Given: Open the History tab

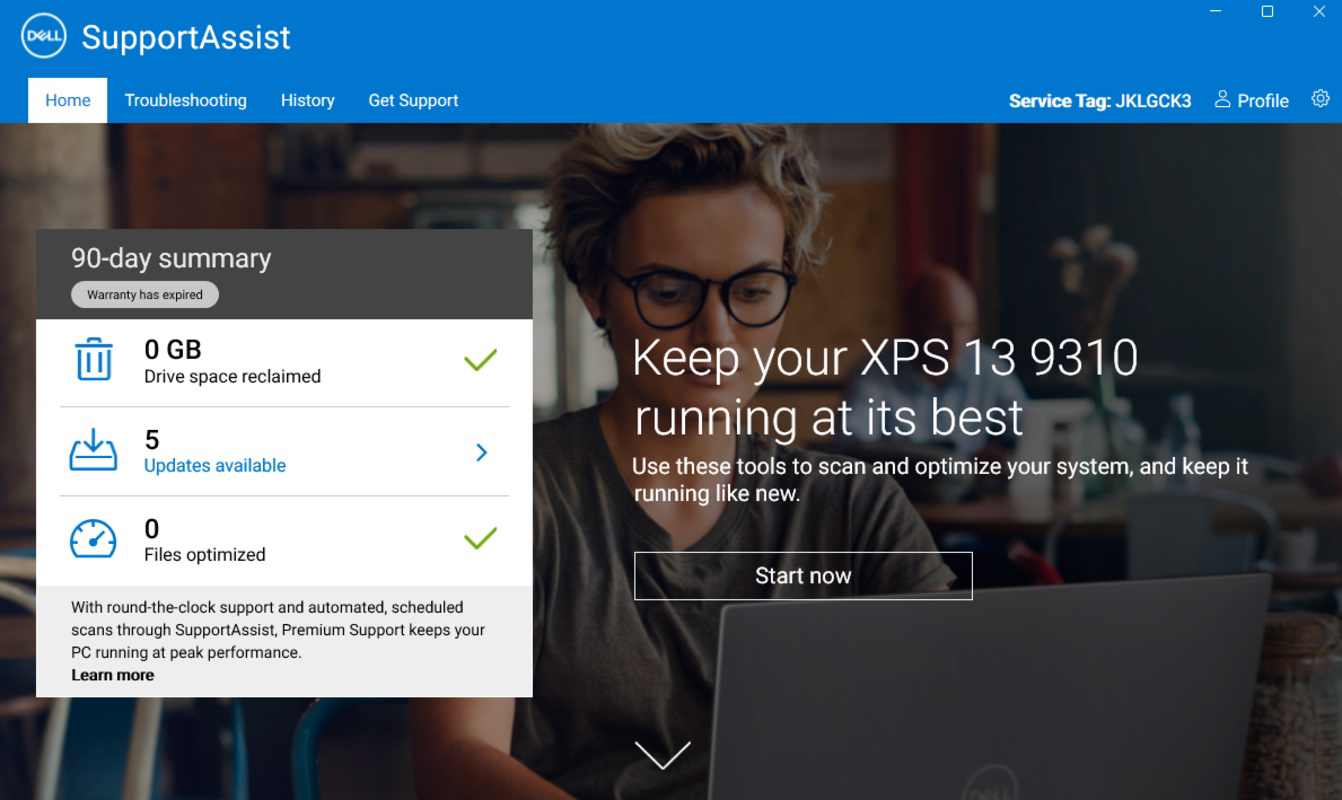Looking at the screenshot, I should click(x=307, y=100).
